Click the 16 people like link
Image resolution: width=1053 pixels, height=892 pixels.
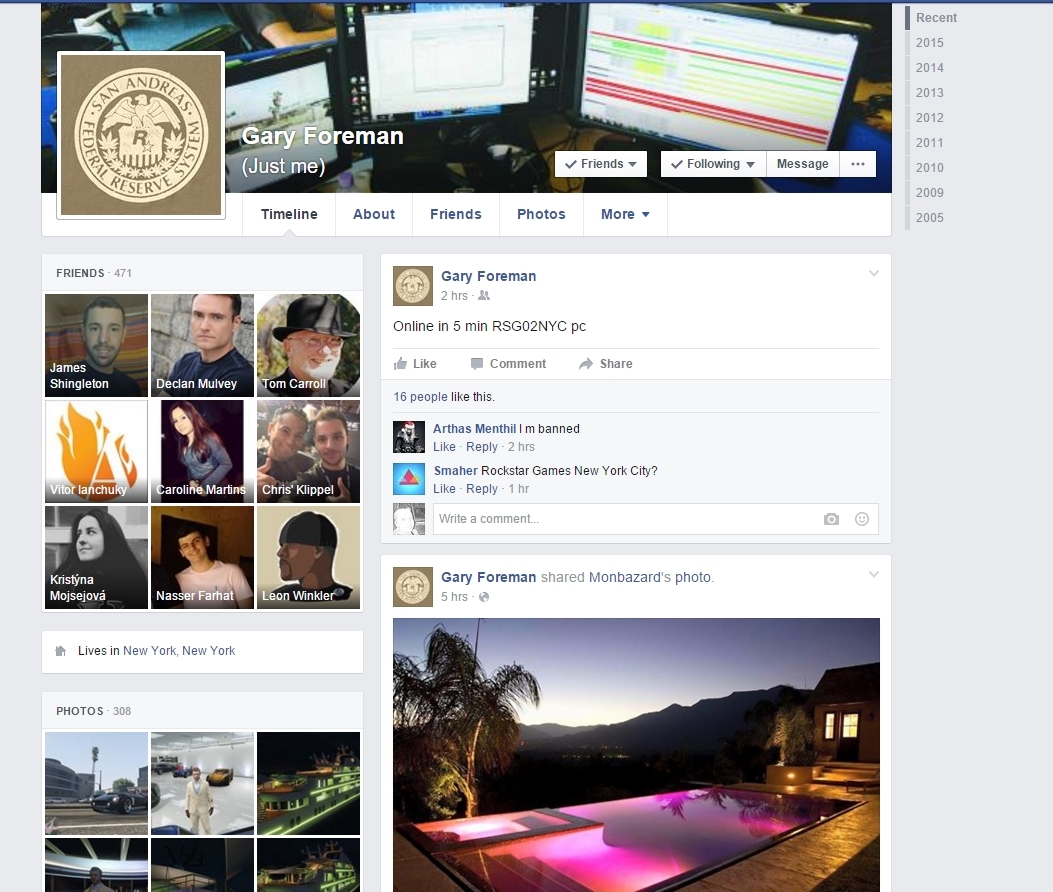[x=420, y=397]
